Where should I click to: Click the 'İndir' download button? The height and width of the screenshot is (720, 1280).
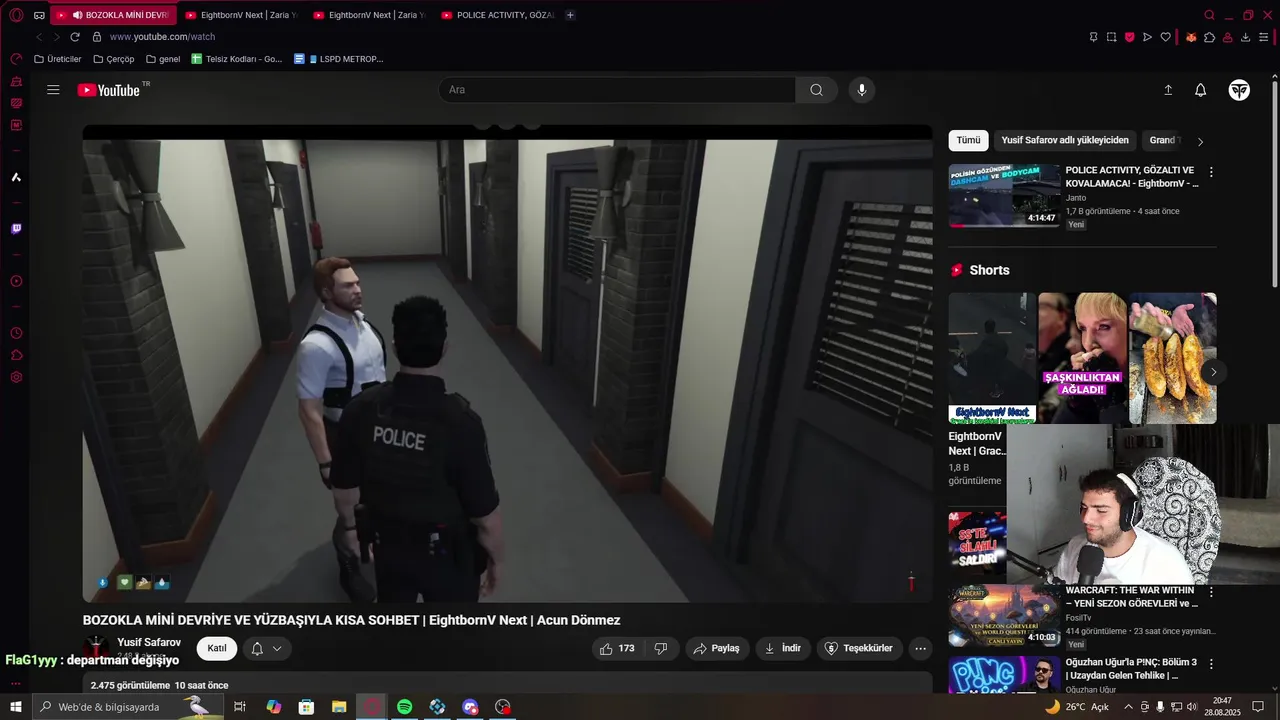(783, 648)
